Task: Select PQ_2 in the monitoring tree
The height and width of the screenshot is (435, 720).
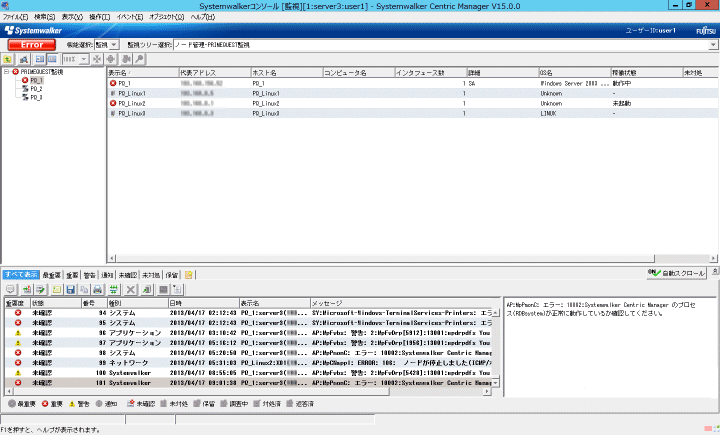Action: pos(36,89)
